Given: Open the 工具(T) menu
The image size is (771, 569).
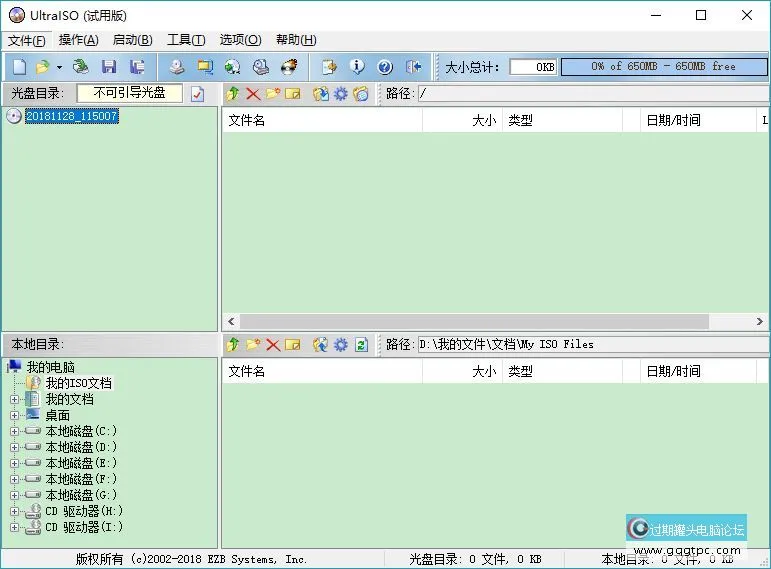Looking at the screenshot, I should coord(185,40).
